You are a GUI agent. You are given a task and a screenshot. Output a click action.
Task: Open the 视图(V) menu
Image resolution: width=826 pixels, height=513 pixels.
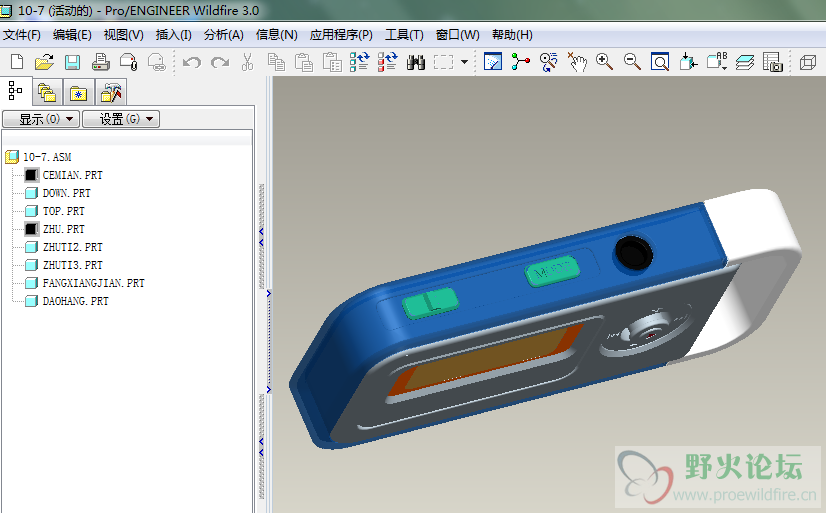click(x=123, y=35)
